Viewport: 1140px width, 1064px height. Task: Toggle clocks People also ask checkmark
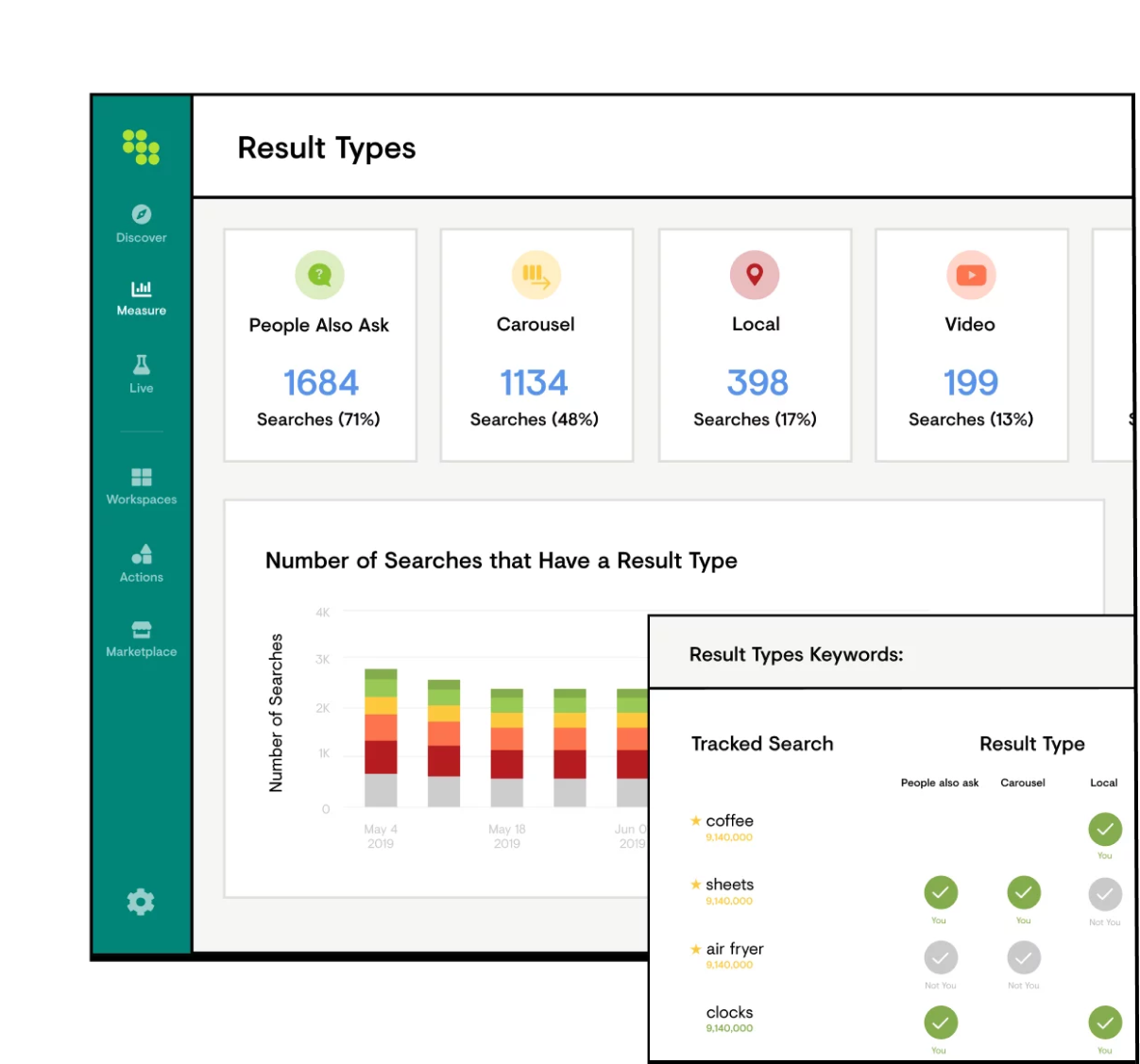coord(941,1022)
